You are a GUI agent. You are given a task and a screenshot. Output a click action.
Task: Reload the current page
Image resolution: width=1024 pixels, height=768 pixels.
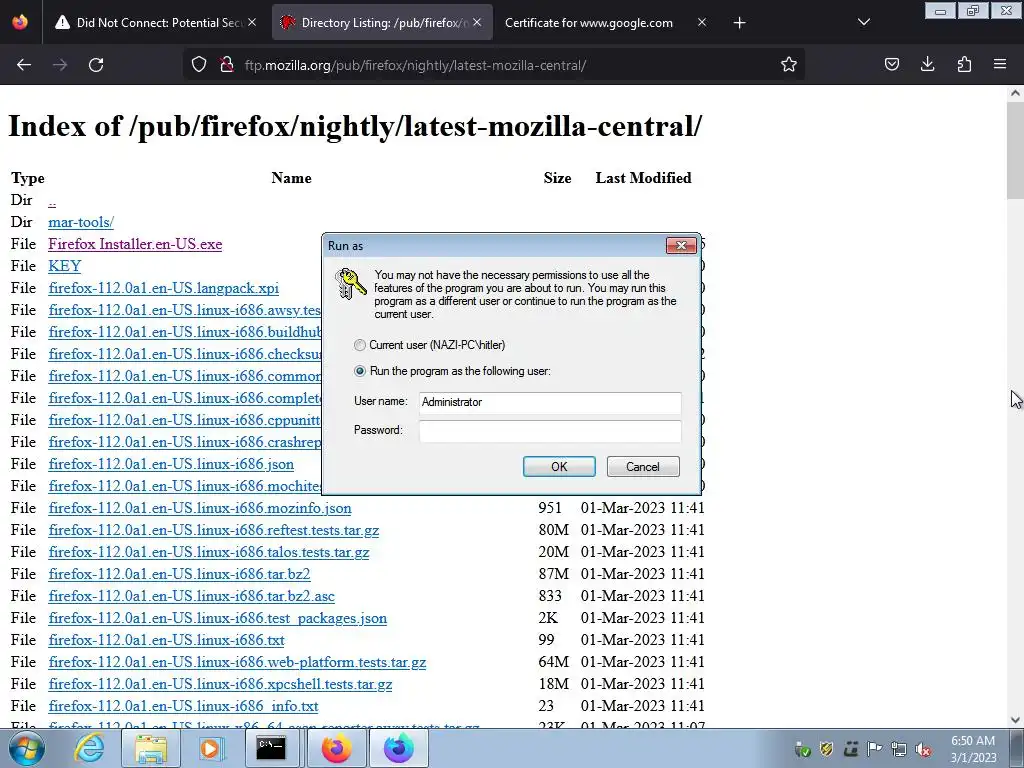coord(96,65)
